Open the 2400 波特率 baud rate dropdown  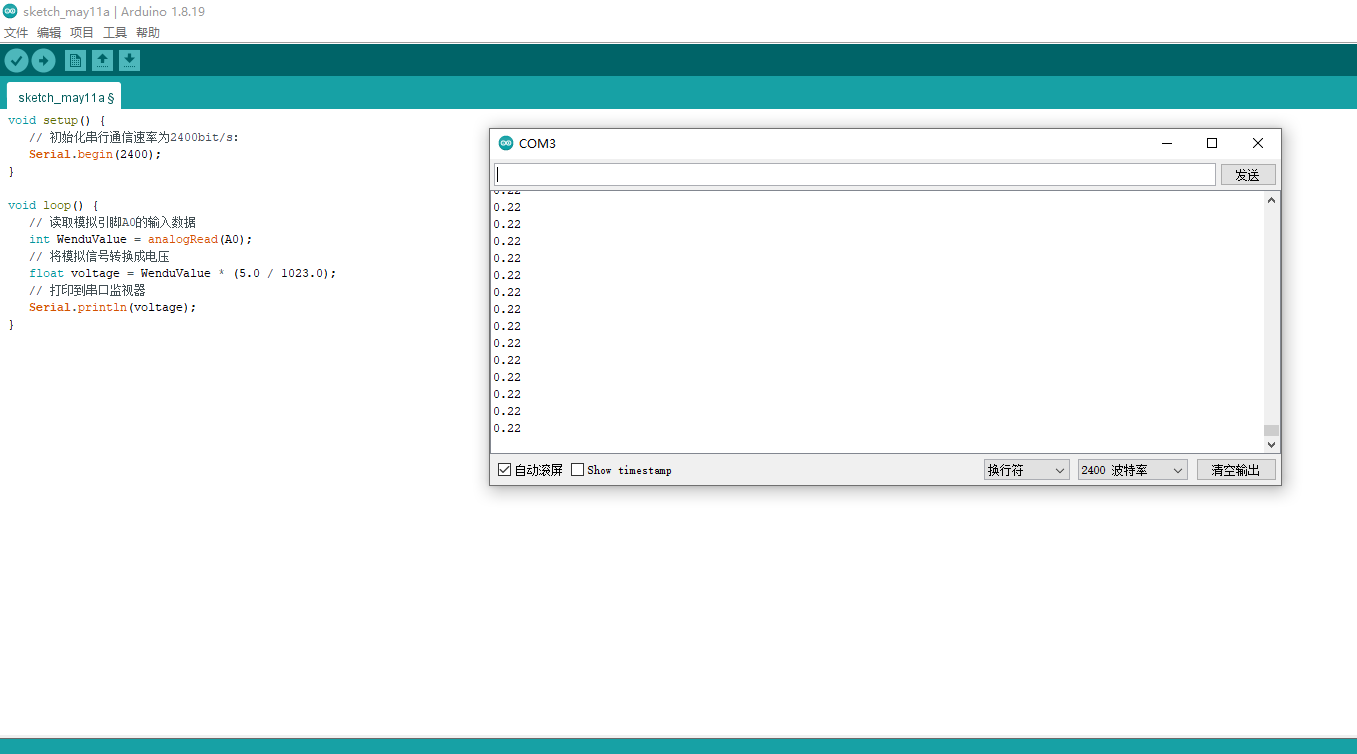click(1133, 470)
